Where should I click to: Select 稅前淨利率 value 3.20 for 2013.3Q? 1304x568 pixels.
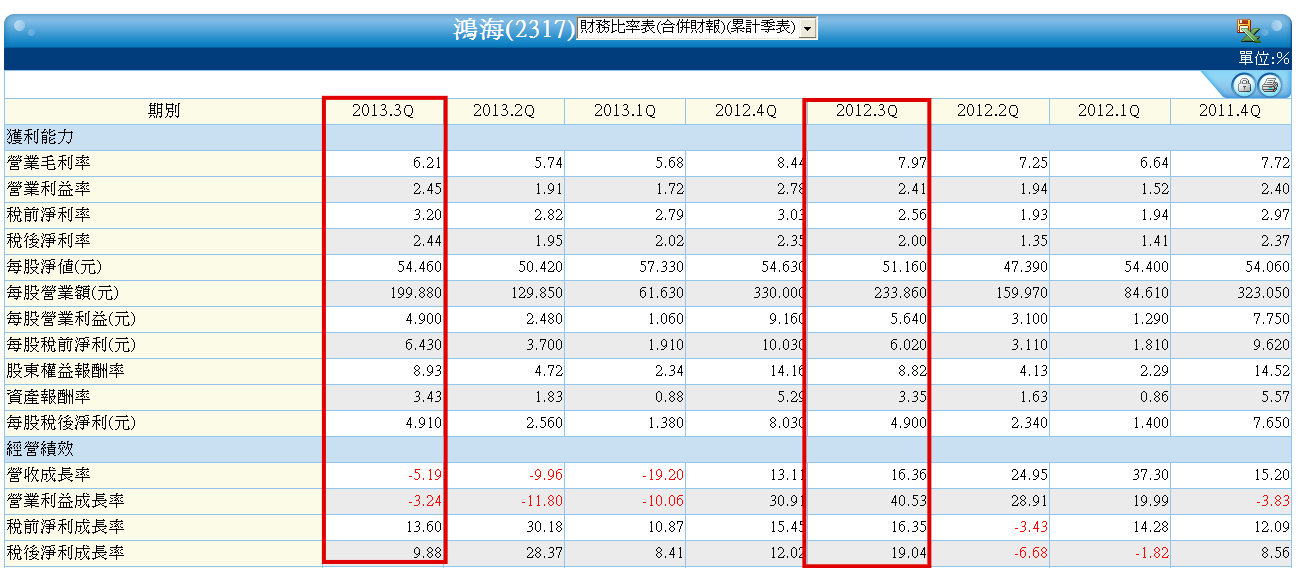(x=426, y=214)
